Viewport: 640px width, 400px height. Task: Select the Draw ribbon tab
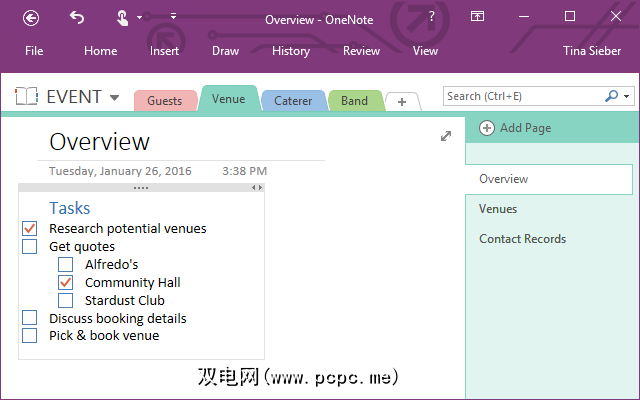pyautogui.click(x=225, y=51)
